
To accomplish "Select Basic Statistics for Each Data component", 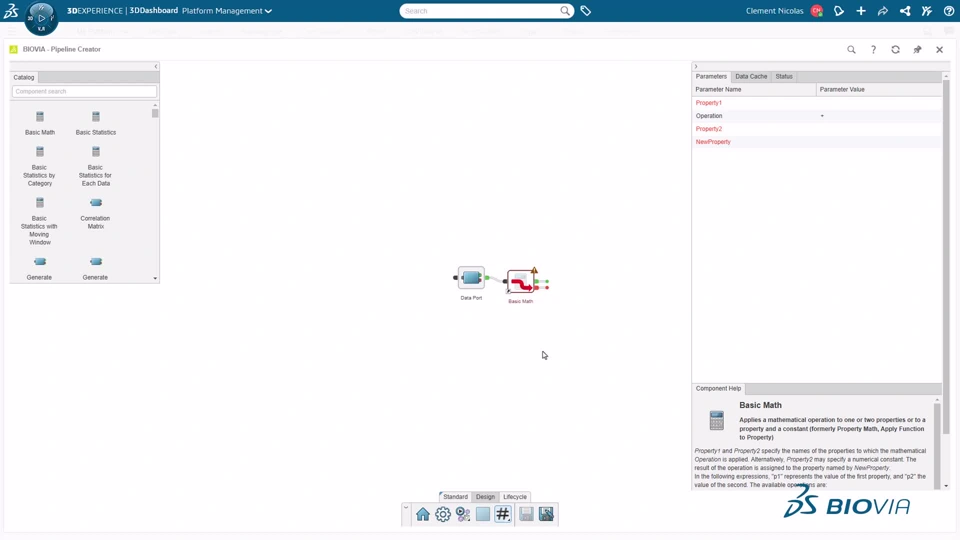I will tap(96, 166).
